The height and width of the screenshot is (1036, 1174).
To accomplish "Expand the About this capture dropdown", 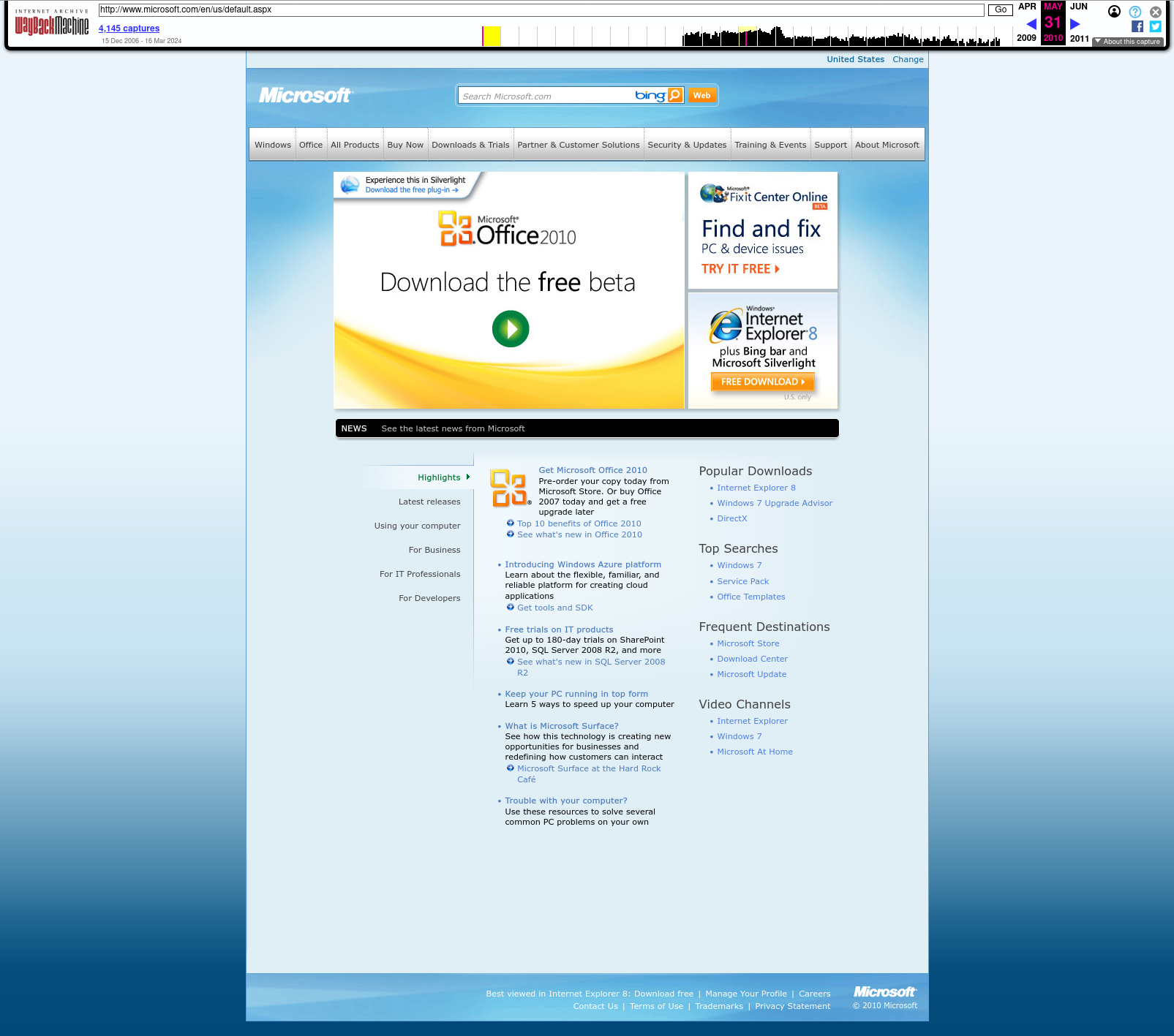I will click(1127, 42).
